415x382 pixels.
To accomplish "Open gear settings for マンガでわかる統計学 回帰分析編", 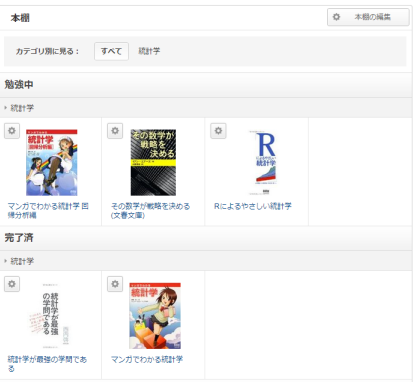I will 12,131.
